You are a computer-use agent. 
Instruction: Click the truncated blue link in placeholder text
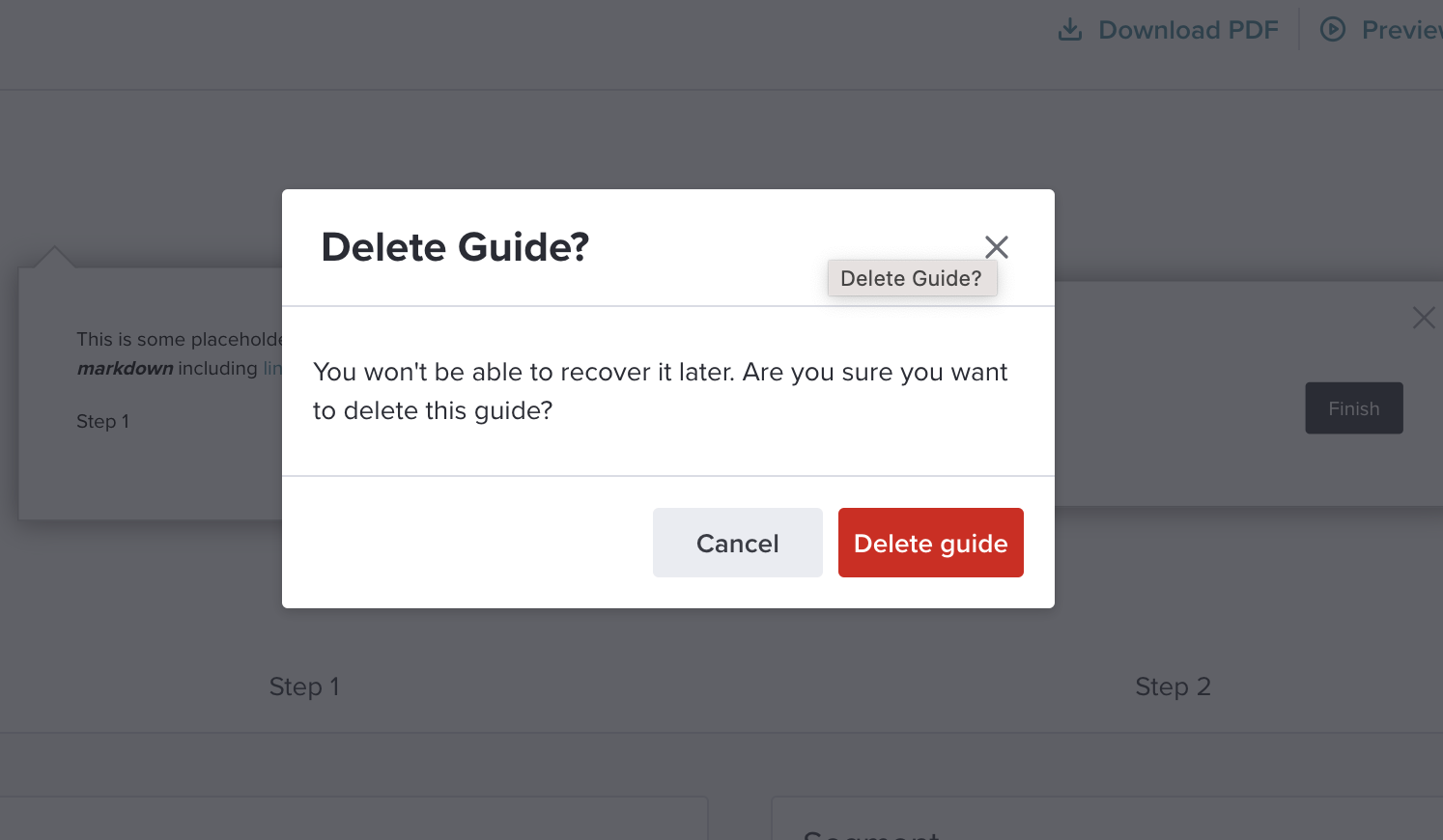[x=272, y=368]
